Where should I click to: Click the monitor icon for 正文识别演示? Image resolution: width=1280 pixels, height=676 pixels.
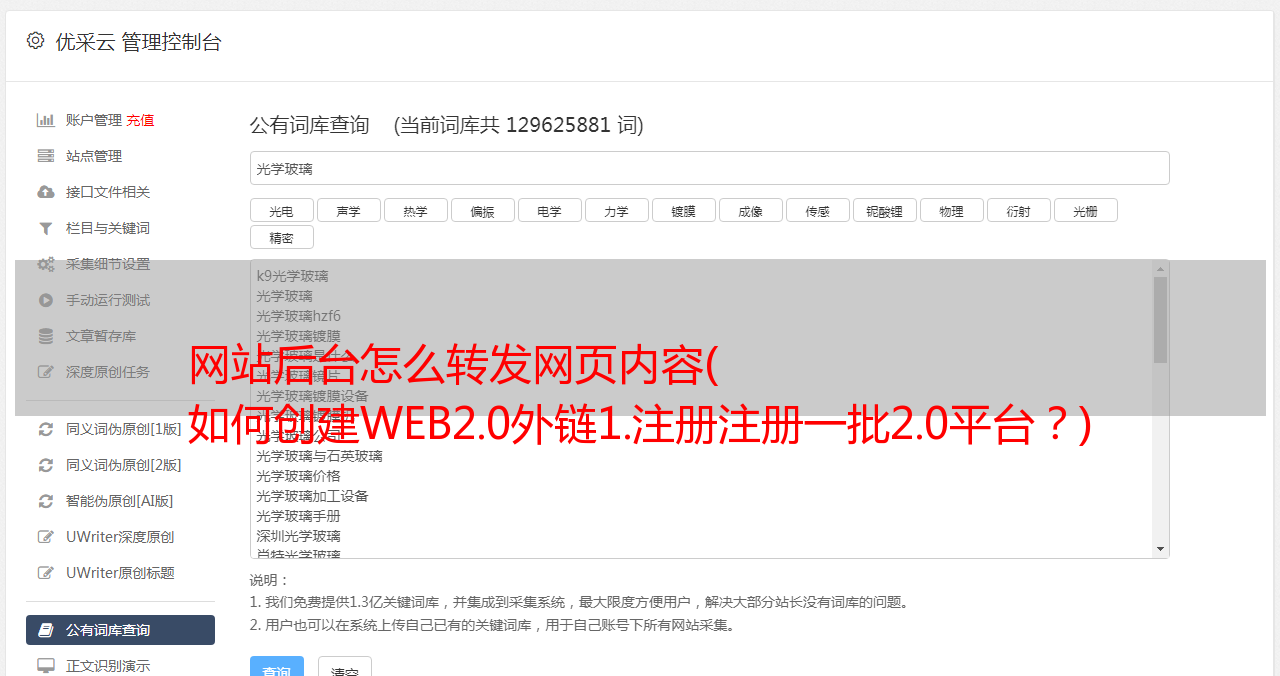[x=46, y=666]
